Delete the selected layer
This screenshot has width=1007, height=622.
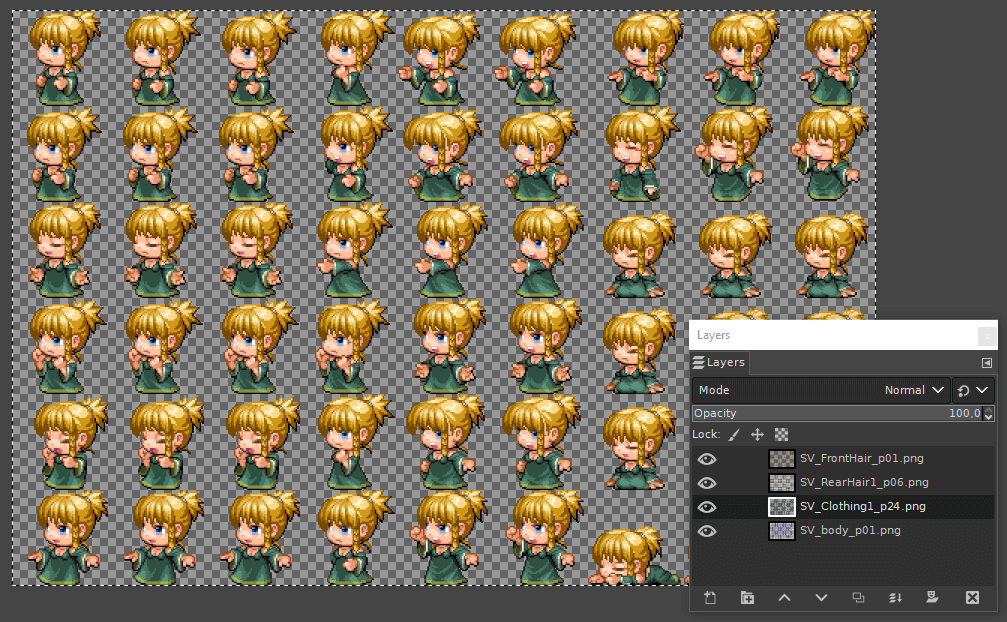coord(972,597)
